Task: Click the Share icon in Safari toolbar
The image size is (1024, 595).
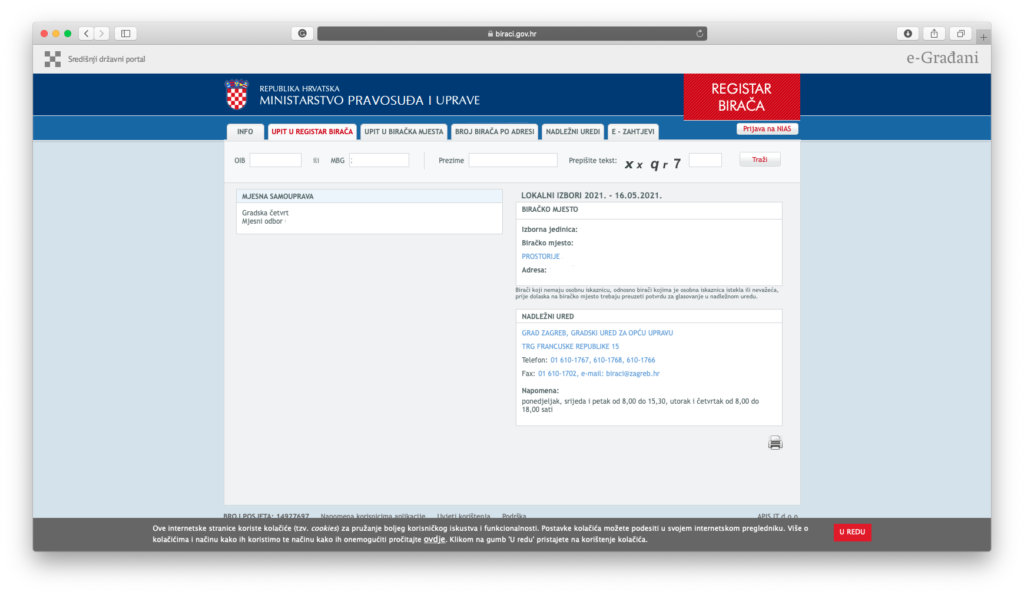Action: coord(934,33)
